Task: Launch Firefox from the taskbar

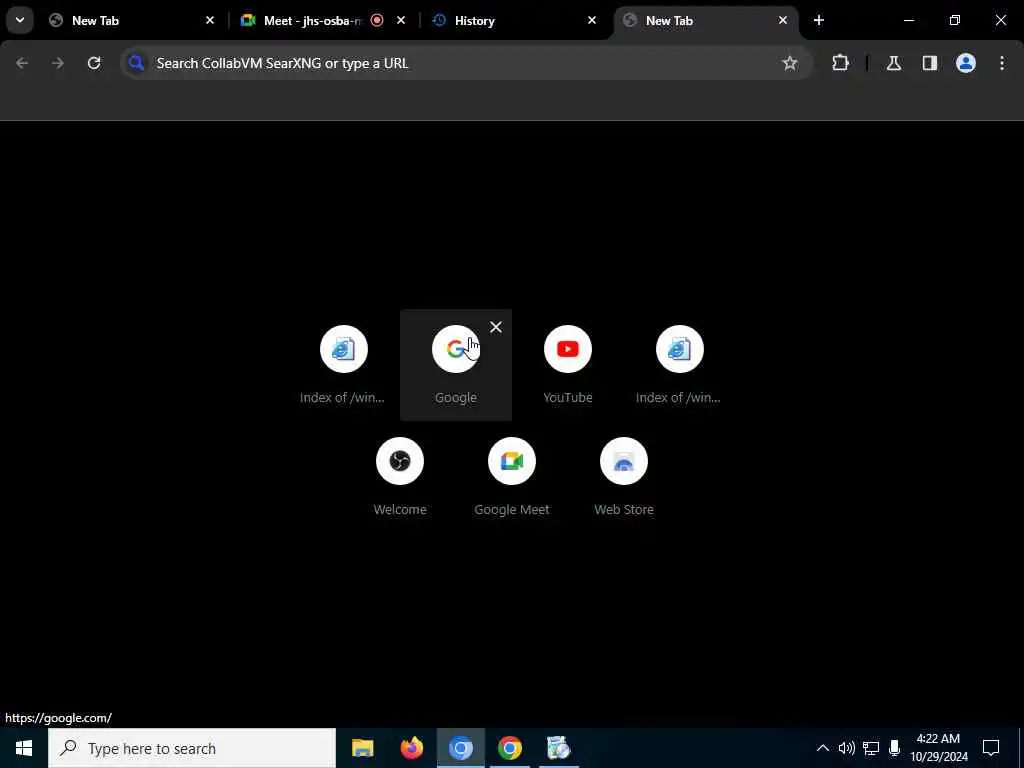Action: point(411,748)
